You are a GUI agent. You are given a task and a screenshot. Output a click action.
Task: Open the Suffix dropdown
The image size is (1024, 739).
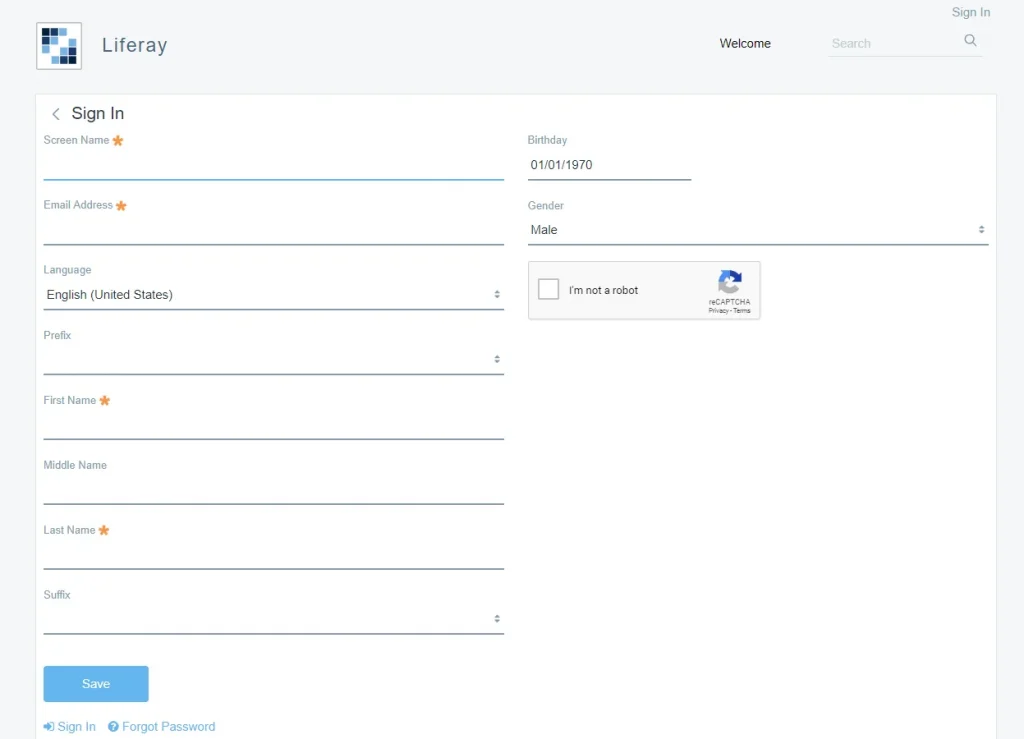272,618
